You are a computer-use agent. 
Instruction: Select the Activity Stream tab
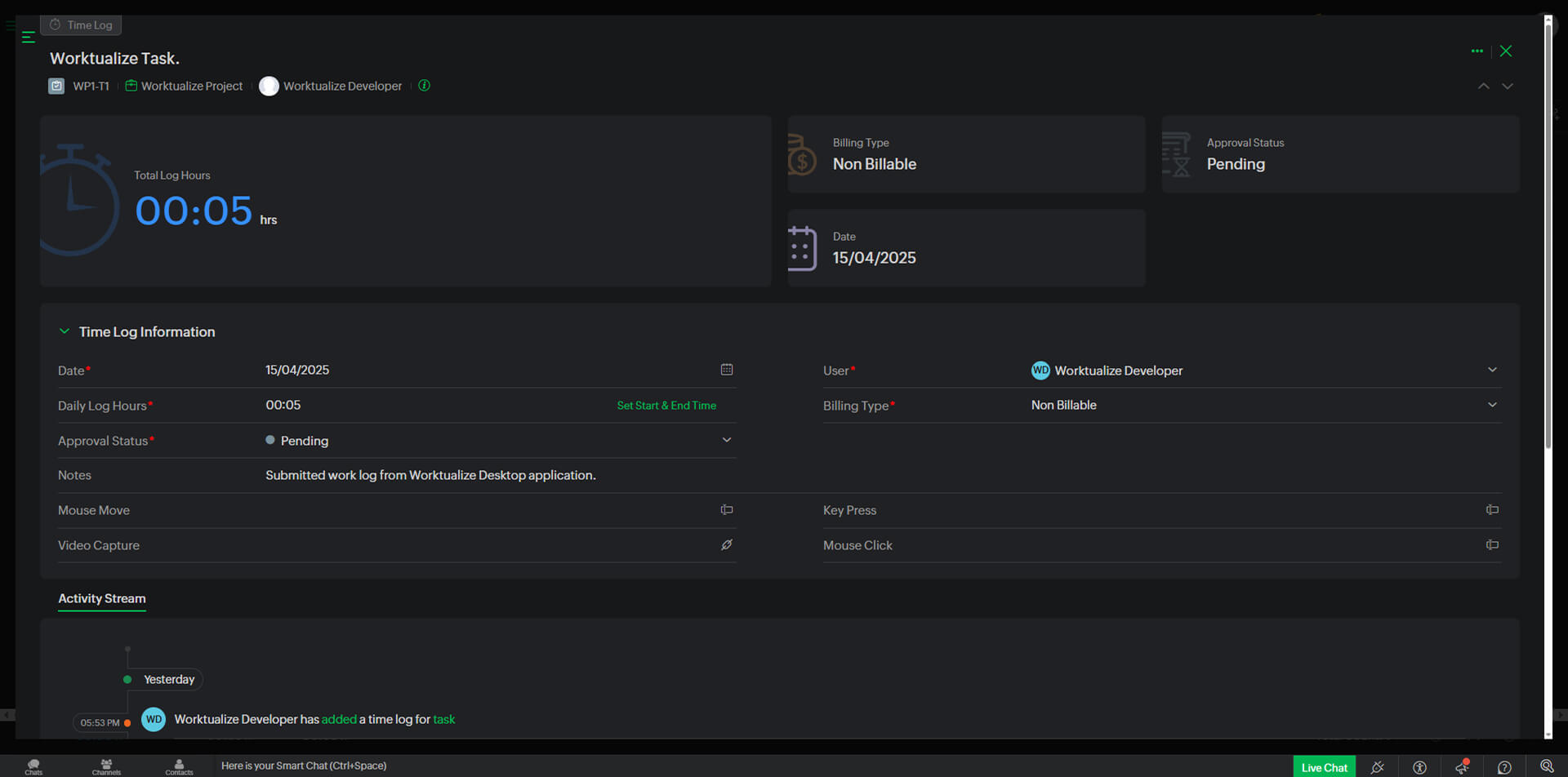102,598
